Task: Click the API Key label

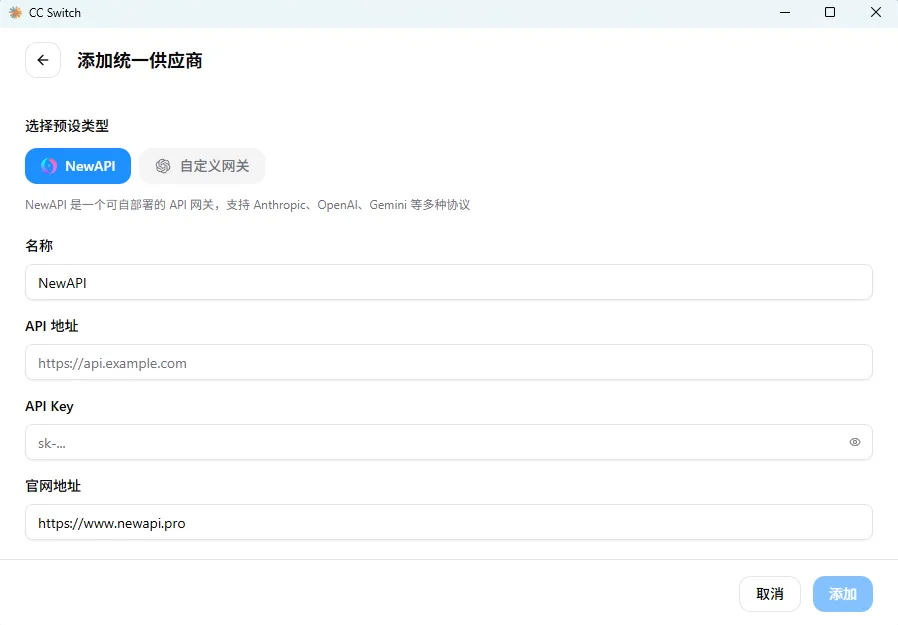Action: (x=49, y=406)
